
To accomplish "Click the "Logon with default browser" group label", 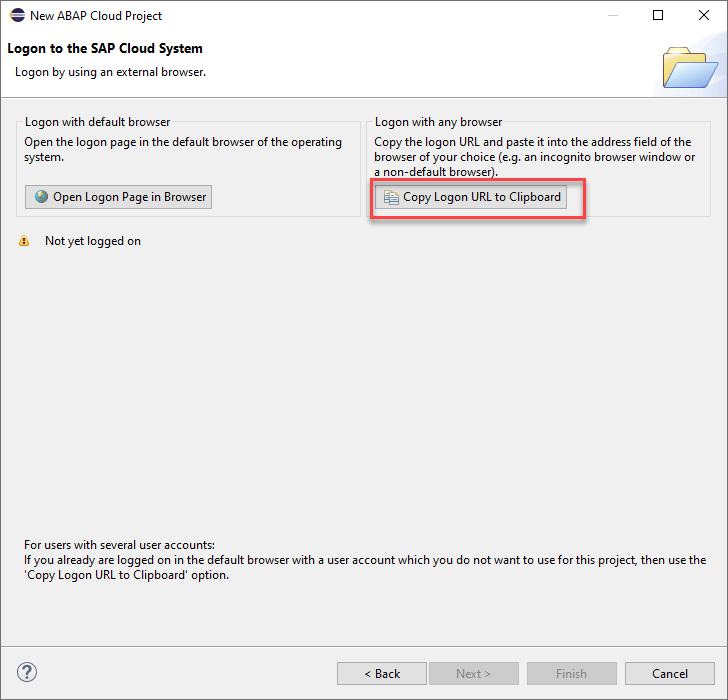I will (97, 122).
